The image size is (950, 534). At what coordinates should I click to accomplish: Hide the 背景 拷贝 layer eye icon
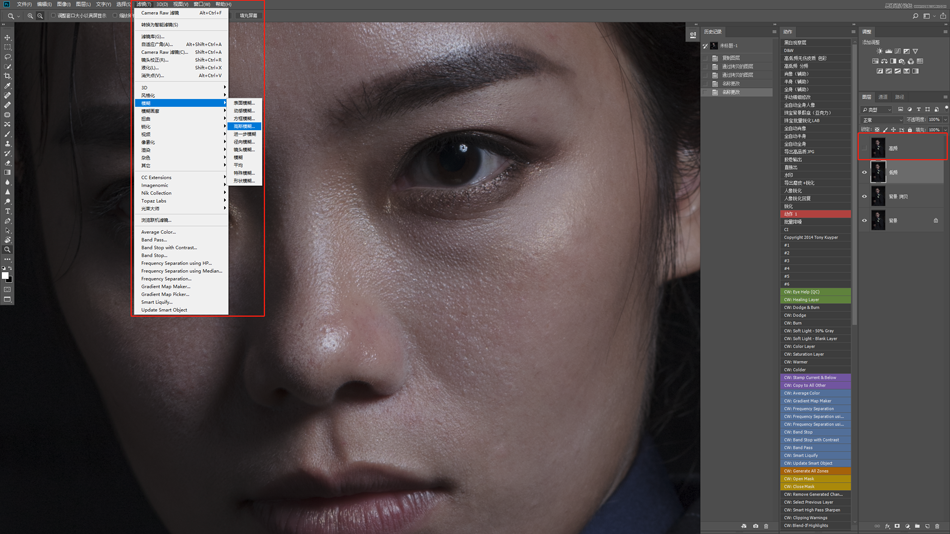tap(865, 196)
